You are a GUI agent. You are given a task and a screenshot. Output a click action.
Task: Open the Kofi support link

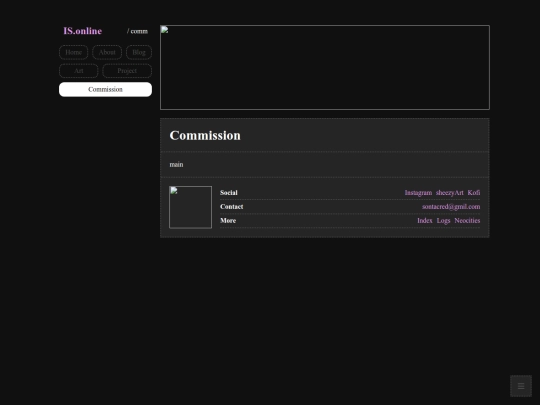(x=474, y=193)
